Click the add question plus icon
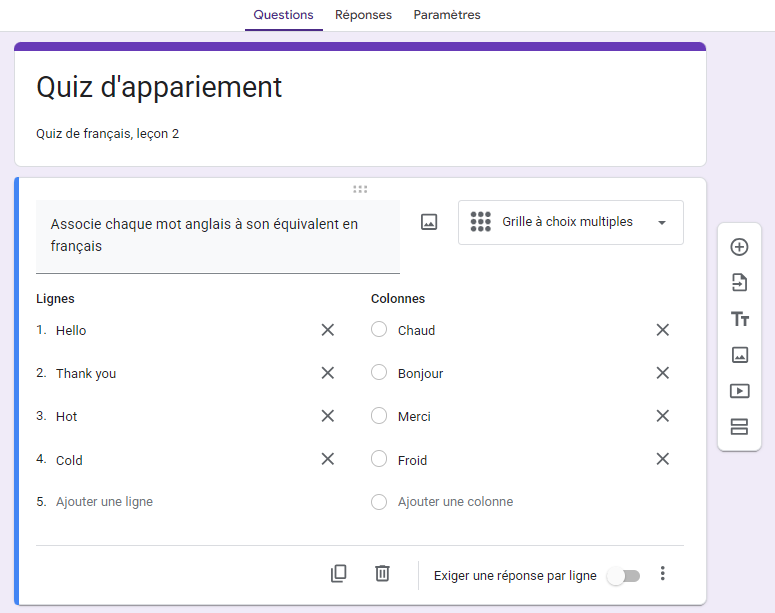 tap(739, 247)
